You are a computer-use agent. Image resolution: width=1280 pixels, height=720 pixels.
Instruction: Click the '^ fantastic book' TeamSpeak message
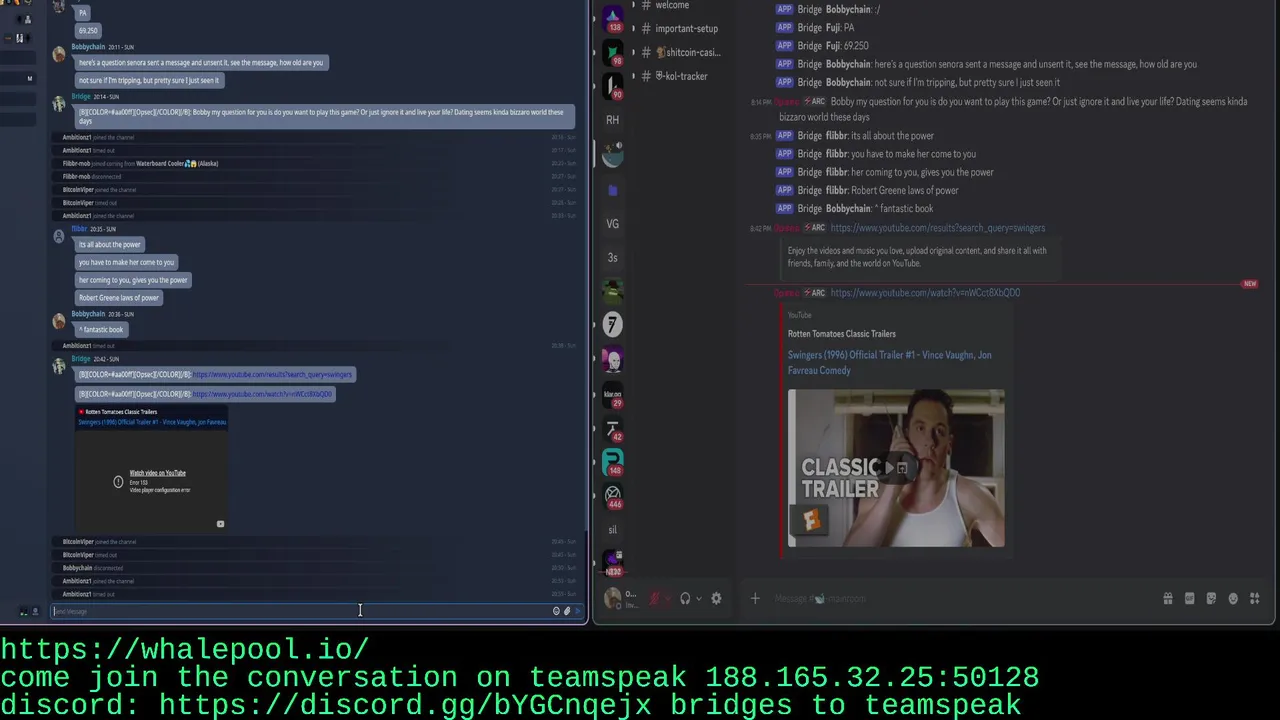click(101, 330)
